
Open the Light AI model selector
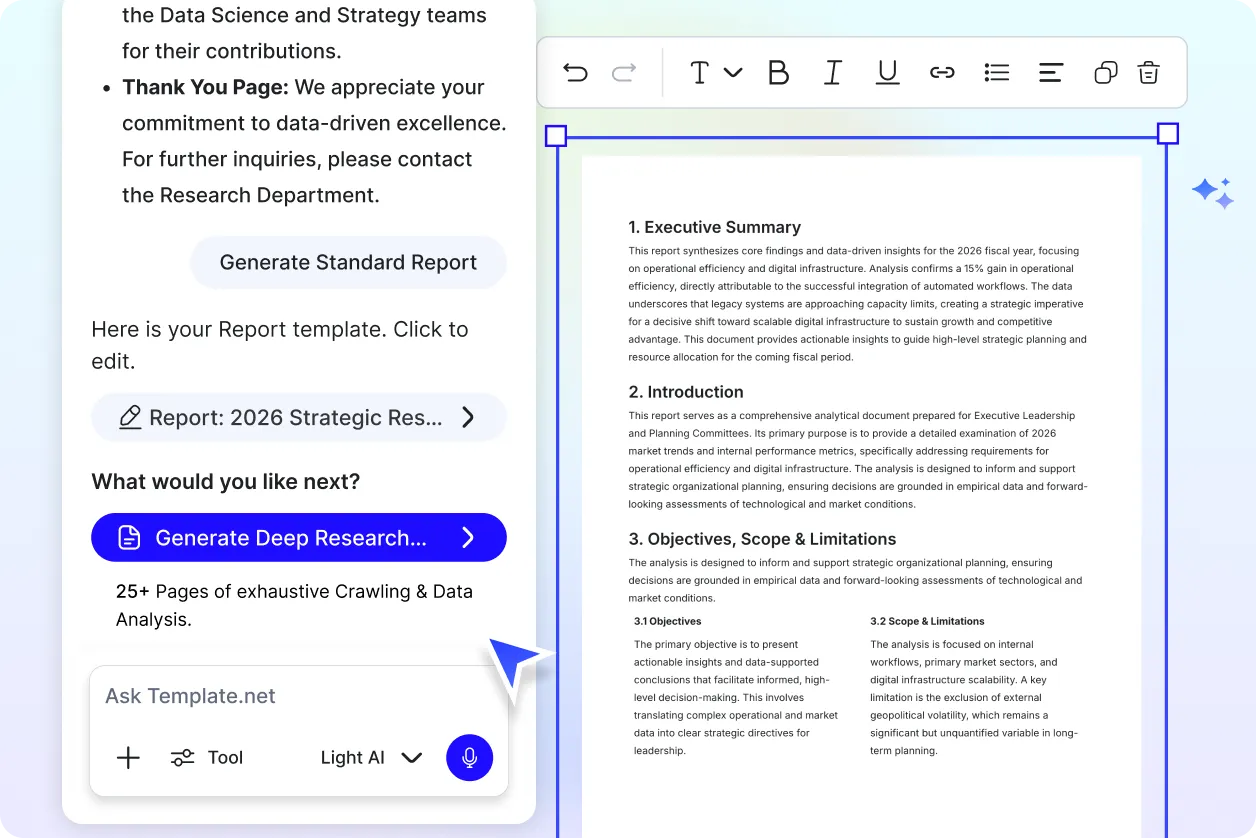[x=371, y=757]
